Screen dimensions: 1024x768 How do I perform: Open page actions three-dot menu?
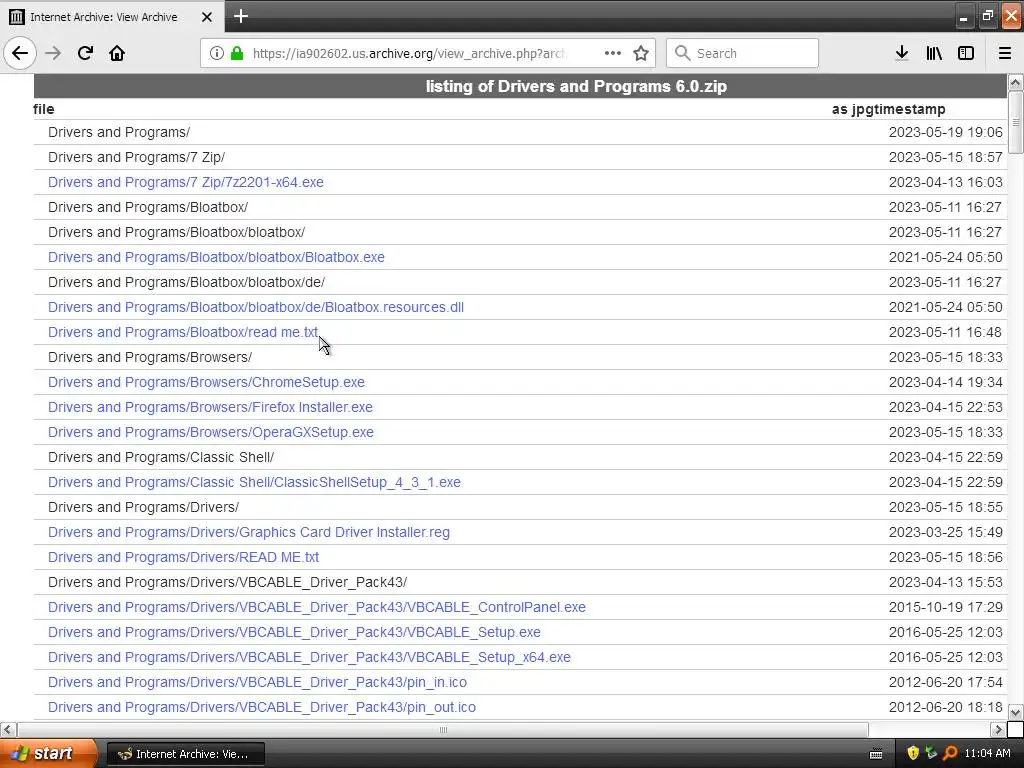613,53
